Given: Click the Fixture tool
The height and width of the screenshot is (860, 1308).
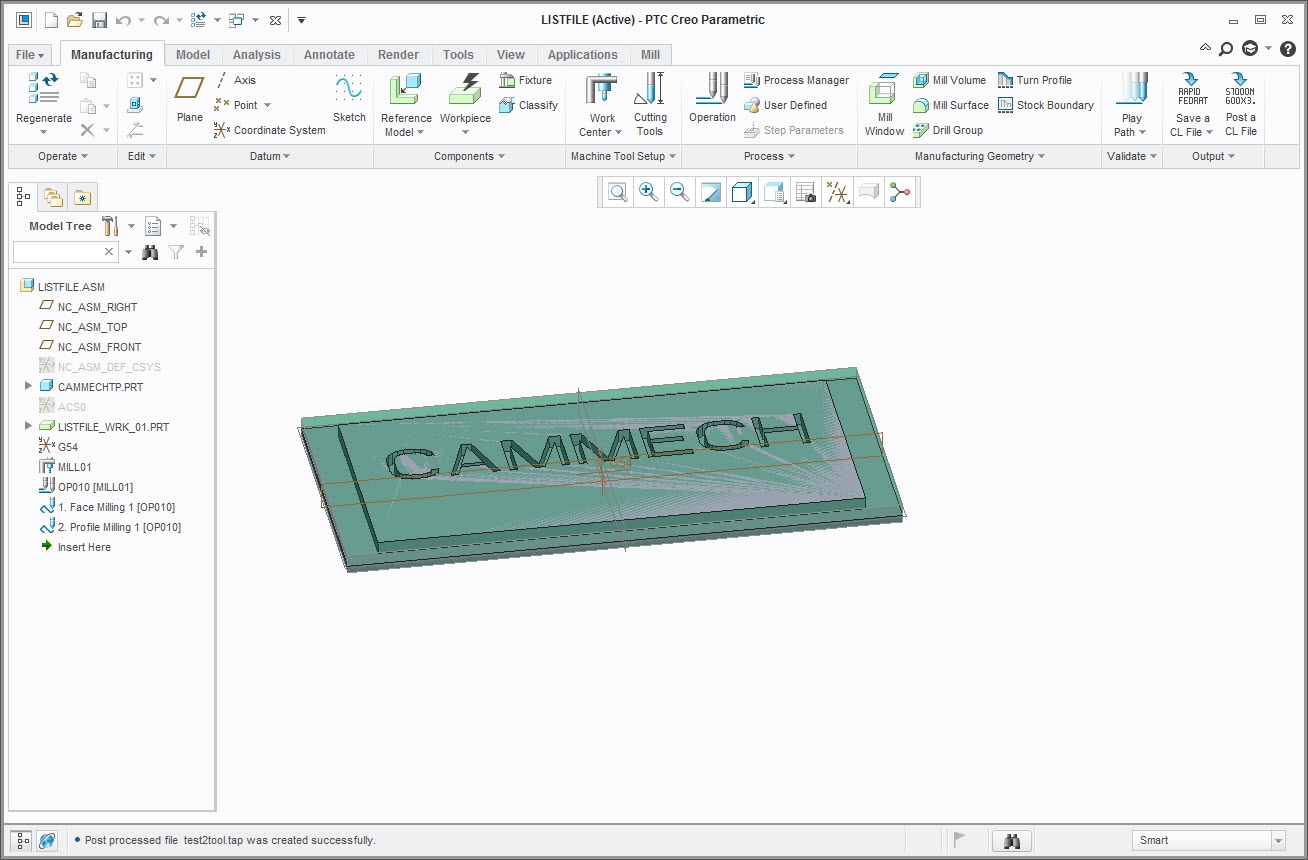Looking at the screenshot, I should pos(525,80).
